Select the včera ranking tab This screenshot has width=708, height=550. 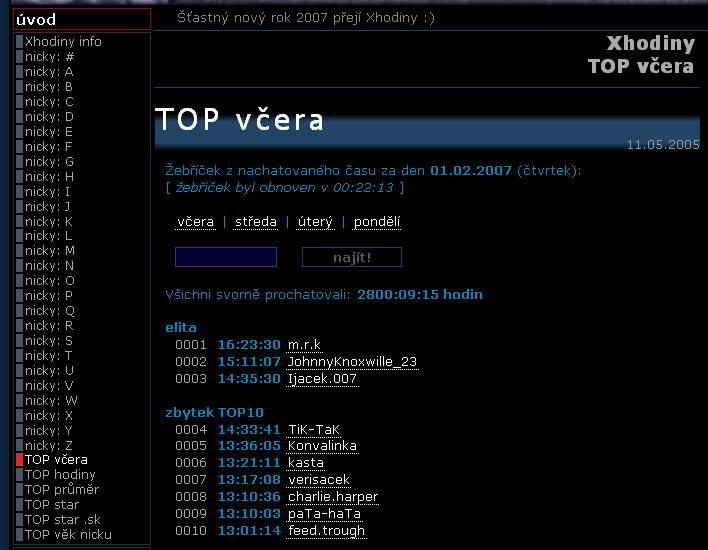coord(196,222)
